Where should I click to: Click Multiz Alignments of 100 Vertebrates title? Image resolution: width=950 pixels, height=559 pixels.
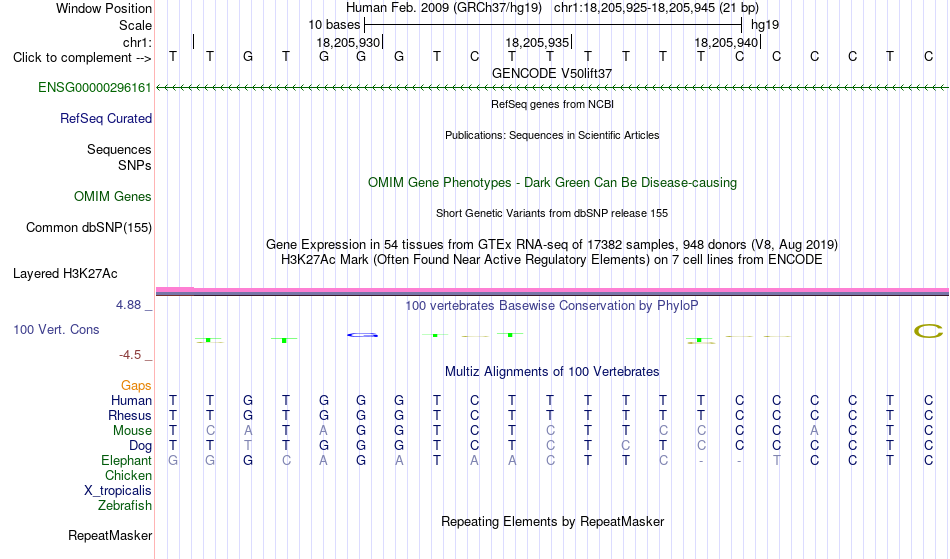pyautogui.click(x=552, y=372)
